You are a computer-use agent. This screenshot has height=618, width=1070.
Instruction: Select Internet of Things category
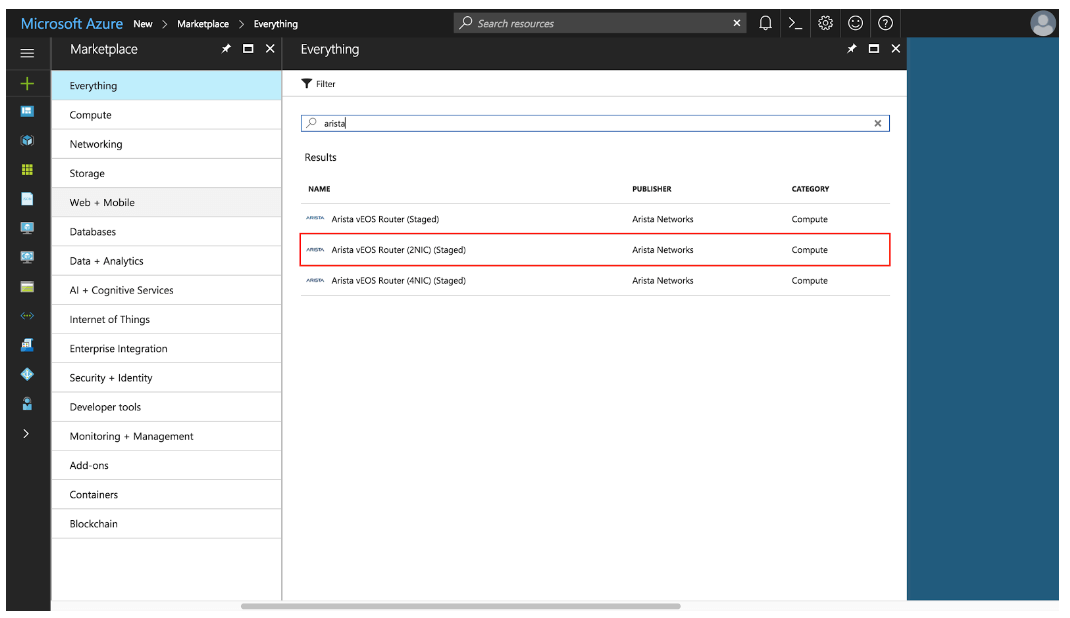pyautogui.click(x=167, y=320)
